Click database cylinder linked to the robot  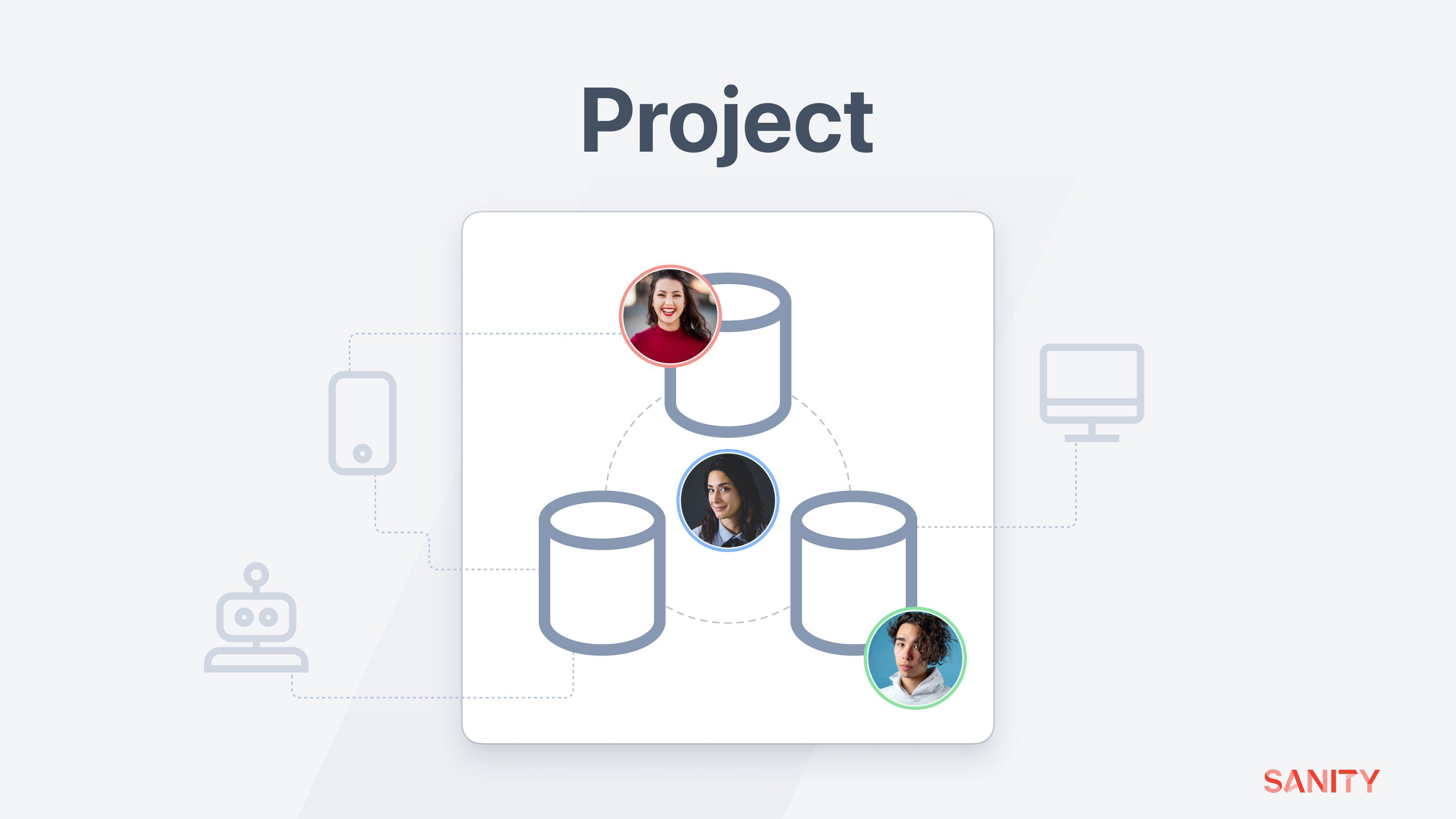click(602, 573)
